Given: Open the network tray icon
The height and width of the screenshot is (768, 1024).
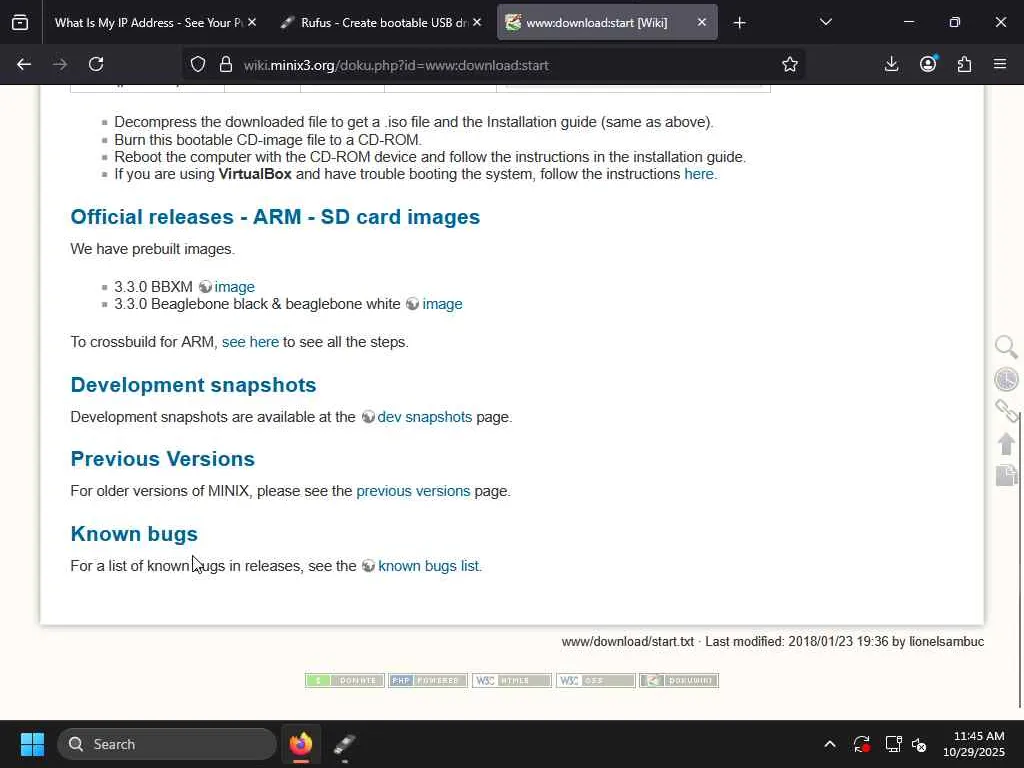Looking at the screenshot, I should point(893,744).
